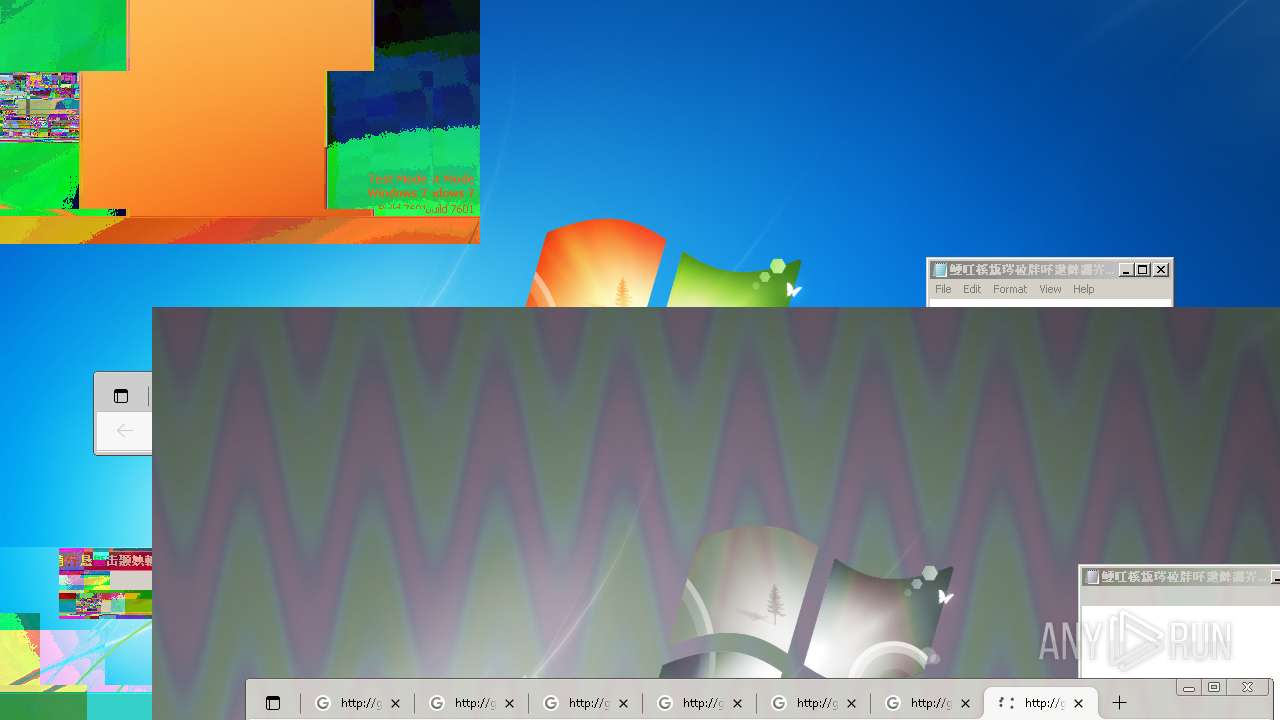Open tab actions menu in bottom browser
1280x720 pixels.
tap(273, 704)
